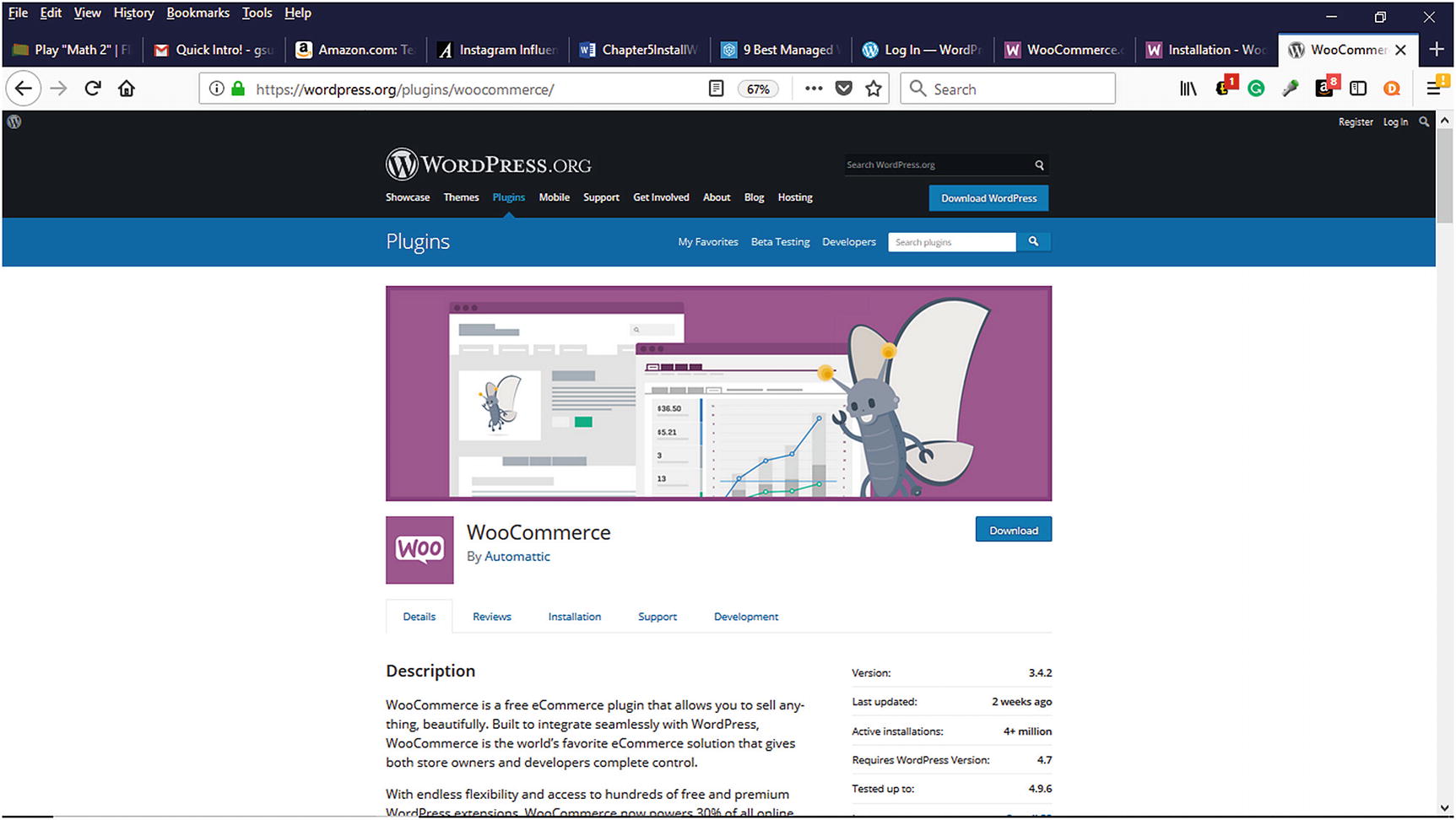Open the page actions three-dot menu
Image resolution: width=1456 pixels, height=820 pixels.
pyautogui.click(x=814, y=89)
